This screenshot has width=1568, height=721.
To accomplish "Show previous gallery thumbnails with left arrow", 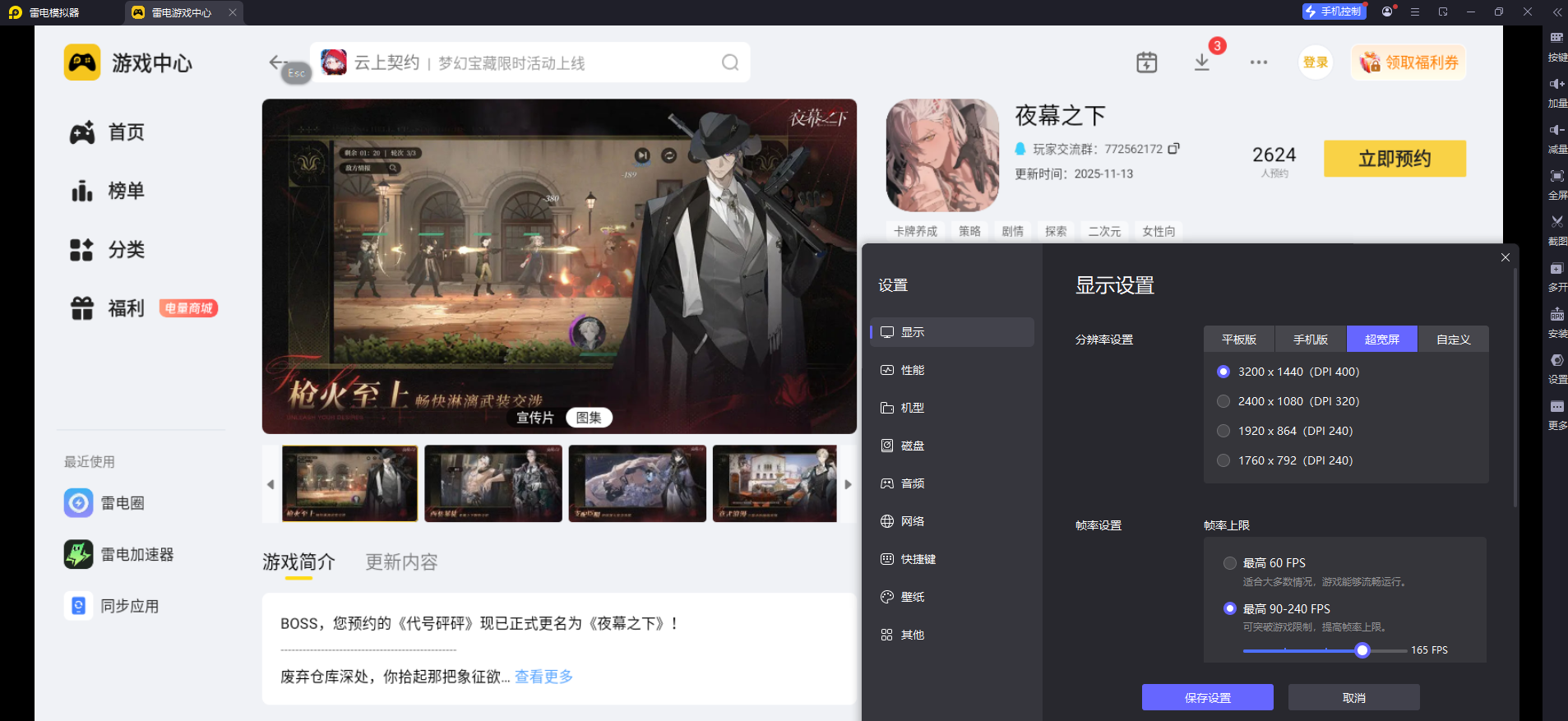I will click(271, 484).
